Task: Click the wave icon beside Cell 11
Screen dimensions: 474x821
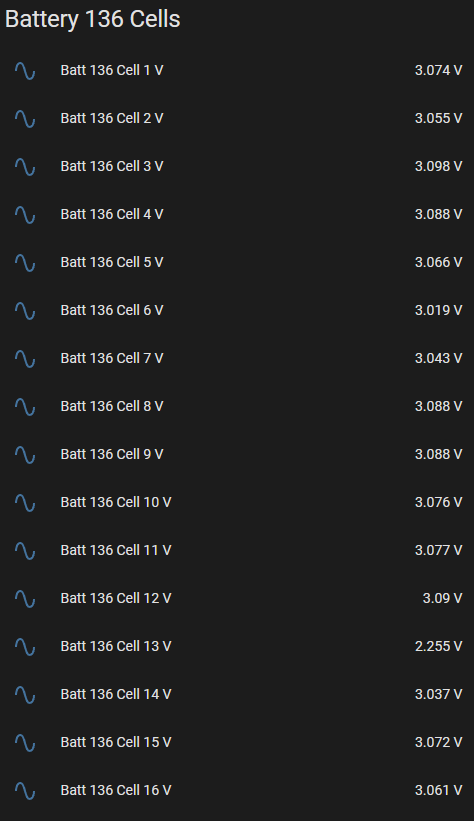Action: (x=25, y=550)
